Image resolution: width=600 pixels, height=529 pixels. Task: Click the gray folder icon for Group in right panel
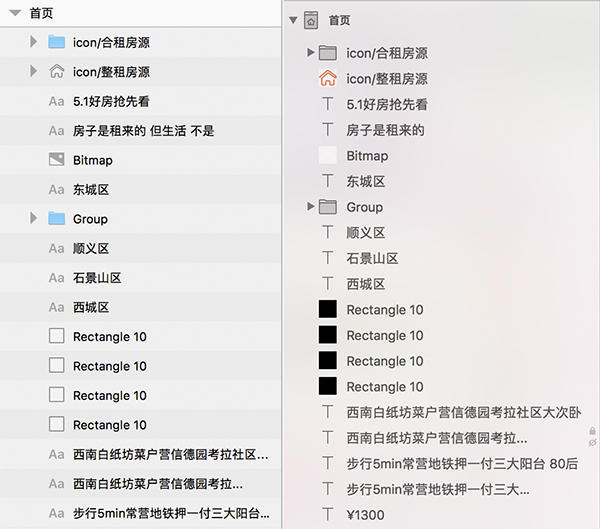(x=327, y=207)
